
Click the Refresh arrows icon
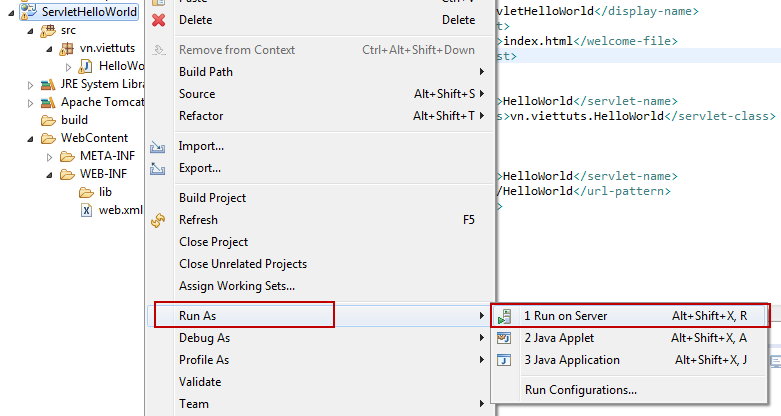pos(158,220)
